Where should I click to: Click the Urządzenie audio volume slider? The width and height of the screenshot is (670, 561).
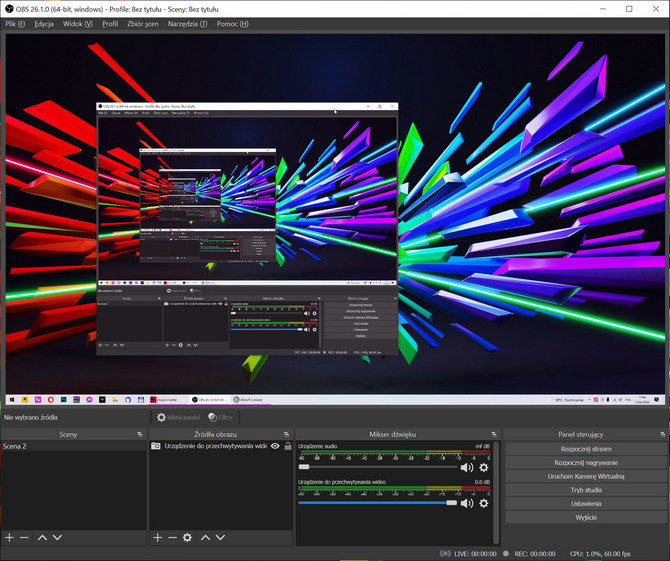[378, 467]
